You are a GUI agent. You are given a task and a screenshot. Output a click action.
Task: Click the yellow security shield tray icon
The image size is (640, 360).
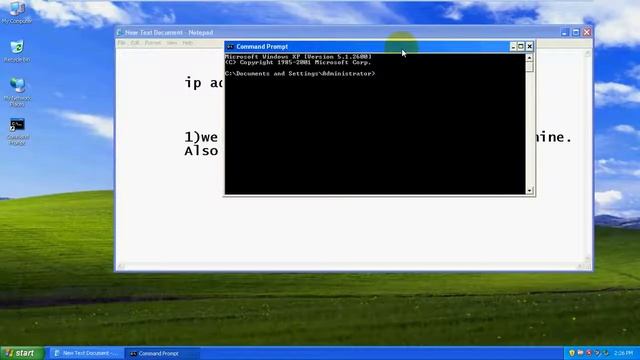click(x=572, y=353)
